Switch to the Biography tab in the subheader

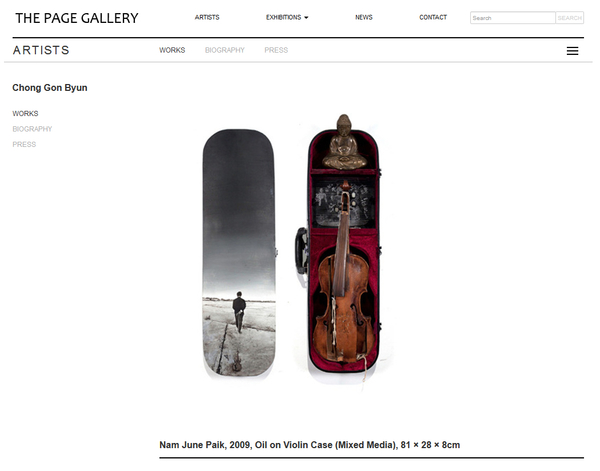tap(225, 50)
